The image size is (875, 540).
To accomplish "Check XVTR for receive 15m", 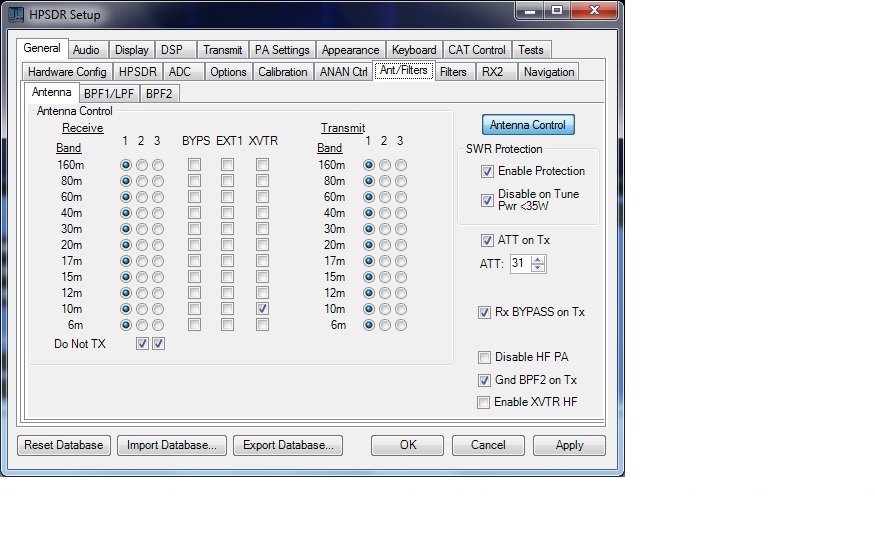I will tap(262, 277).
